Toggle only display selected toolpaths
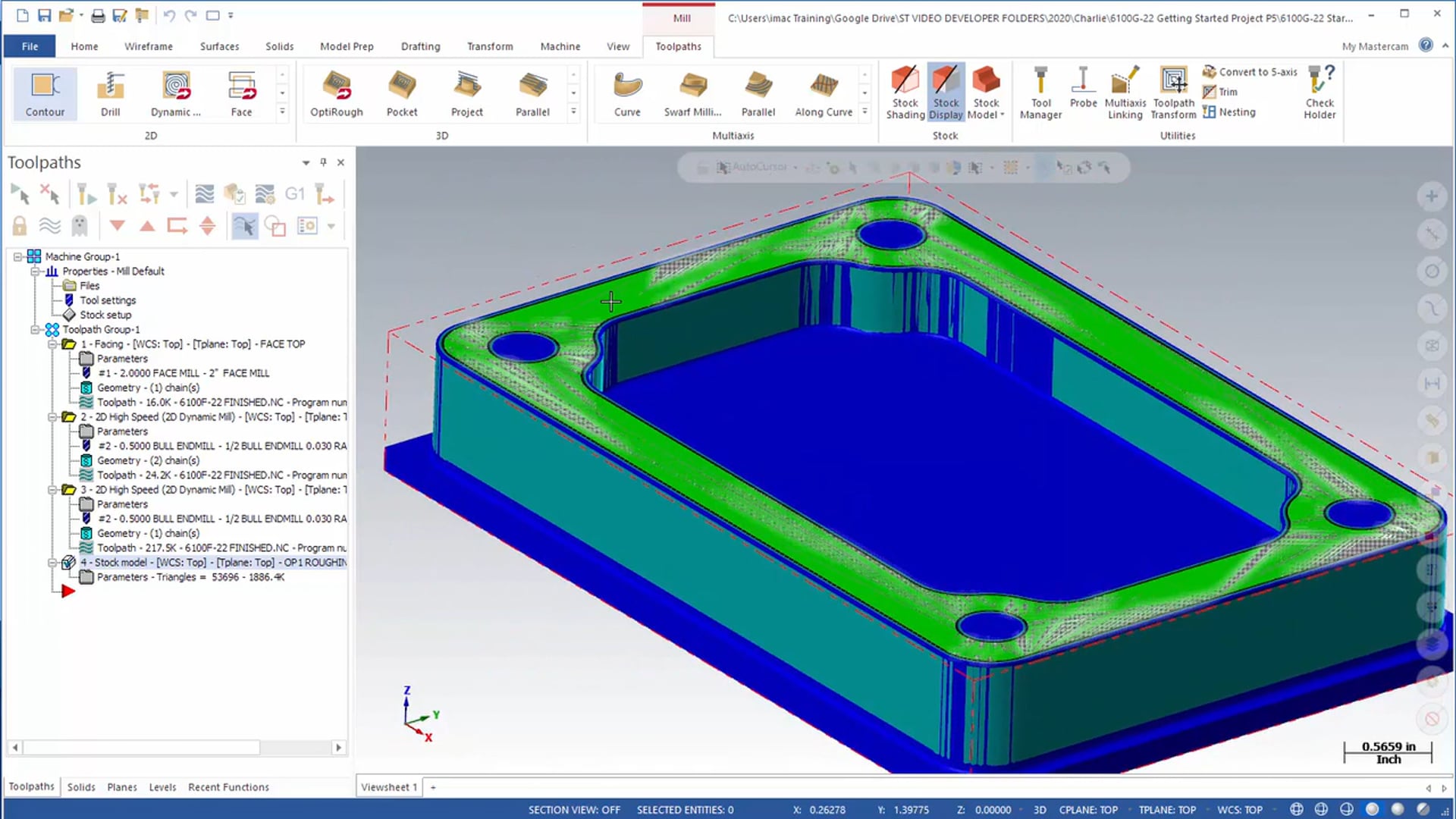 245,226
